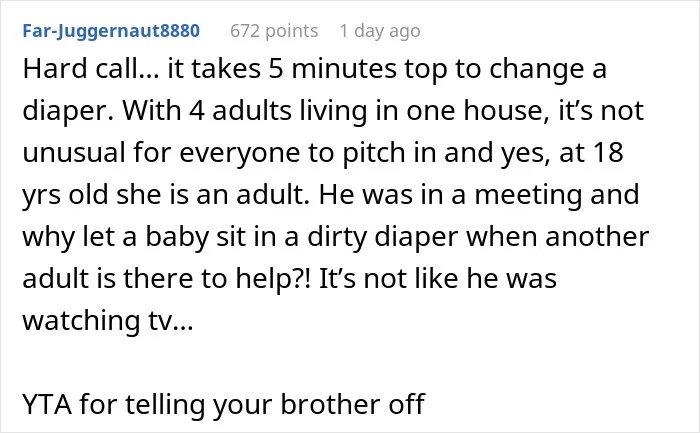Click the word 'points' beside 672
The width and height of the screenshot is (700, 433).
click(292, 31)
